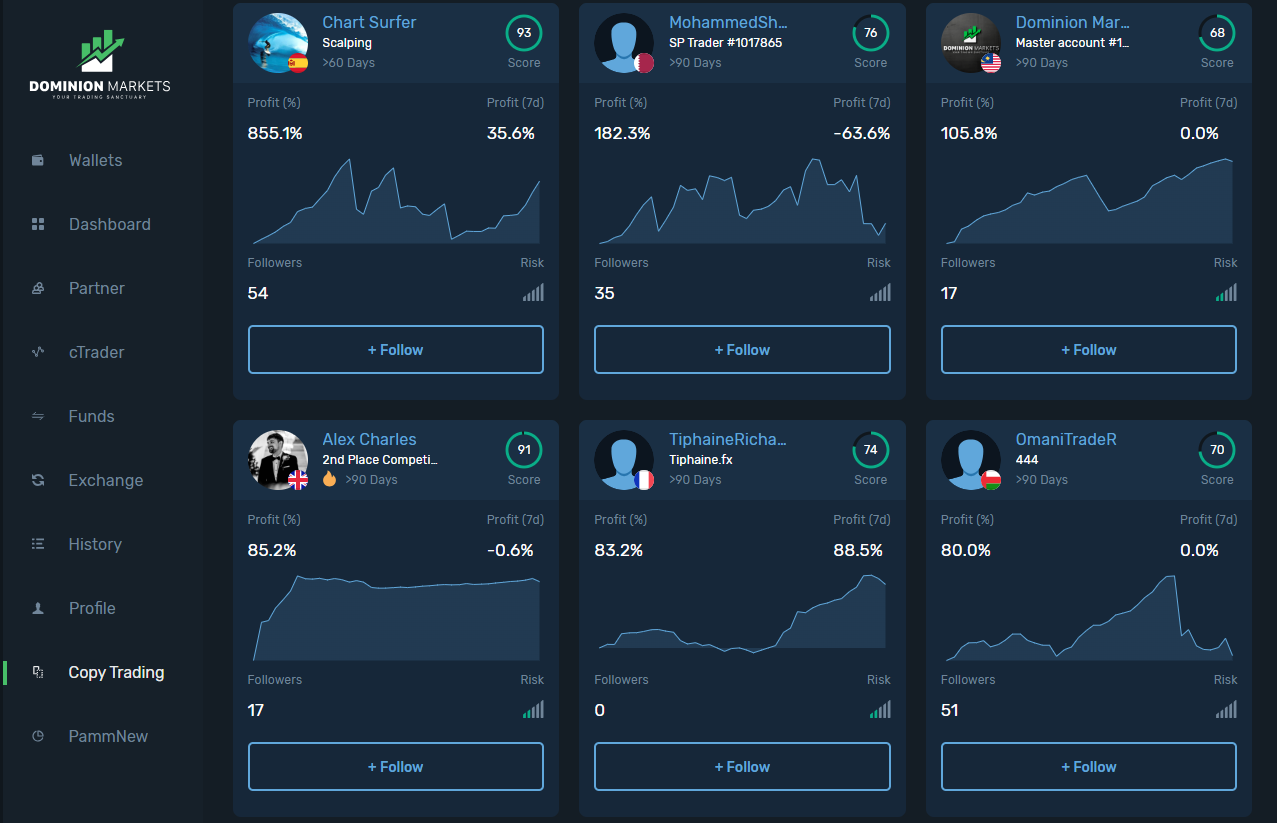Select the Funds icon
This screenshot has width=1277, height=823.
click(37, 416)
